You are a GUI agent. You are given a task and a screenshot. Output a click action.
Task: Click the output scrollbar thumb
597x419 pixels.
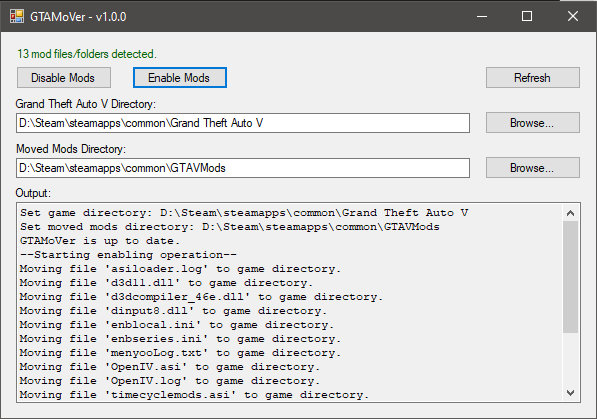click(570, 277)
